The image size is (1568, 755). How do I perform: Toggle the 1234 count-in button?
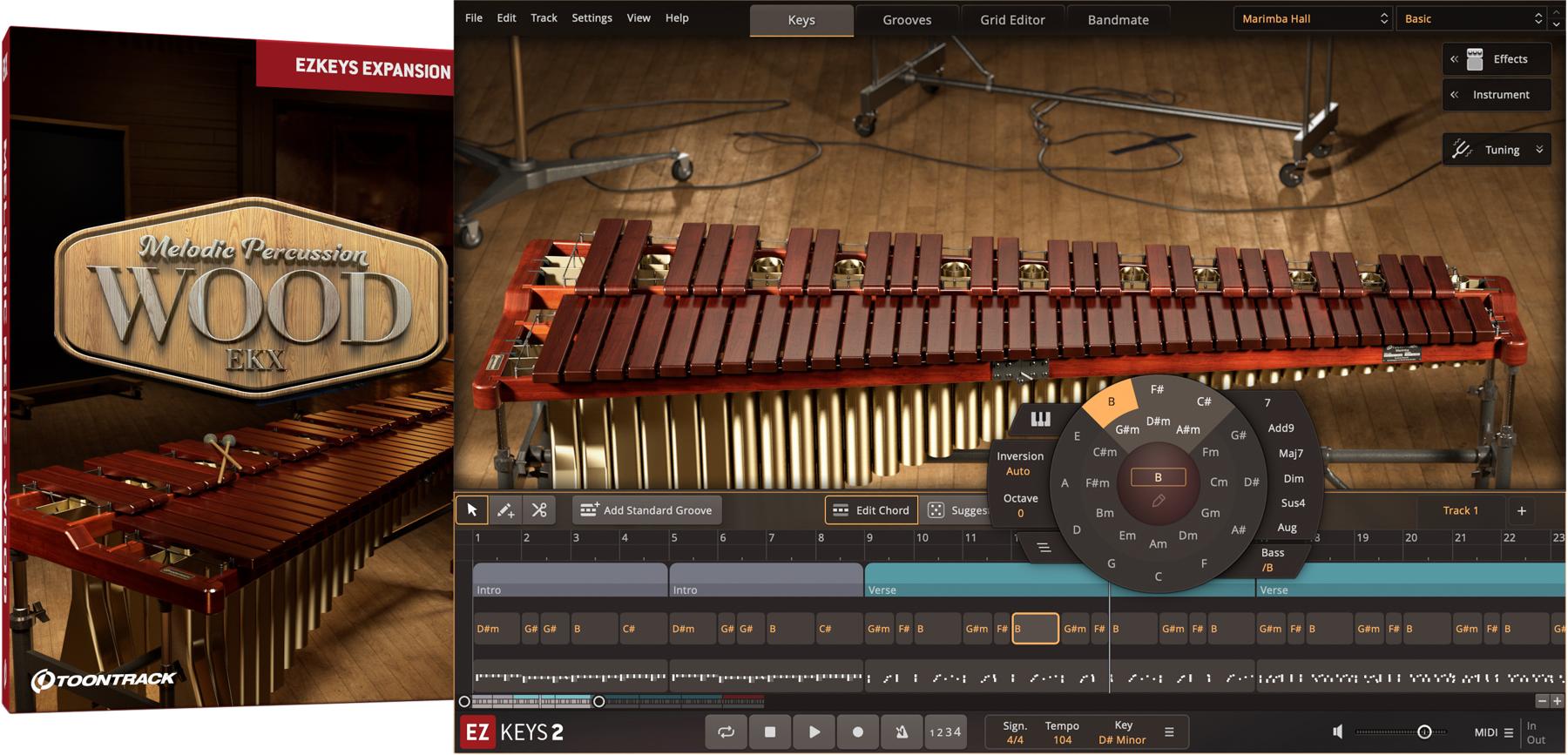pyautogui.click(x=945, y=731)
